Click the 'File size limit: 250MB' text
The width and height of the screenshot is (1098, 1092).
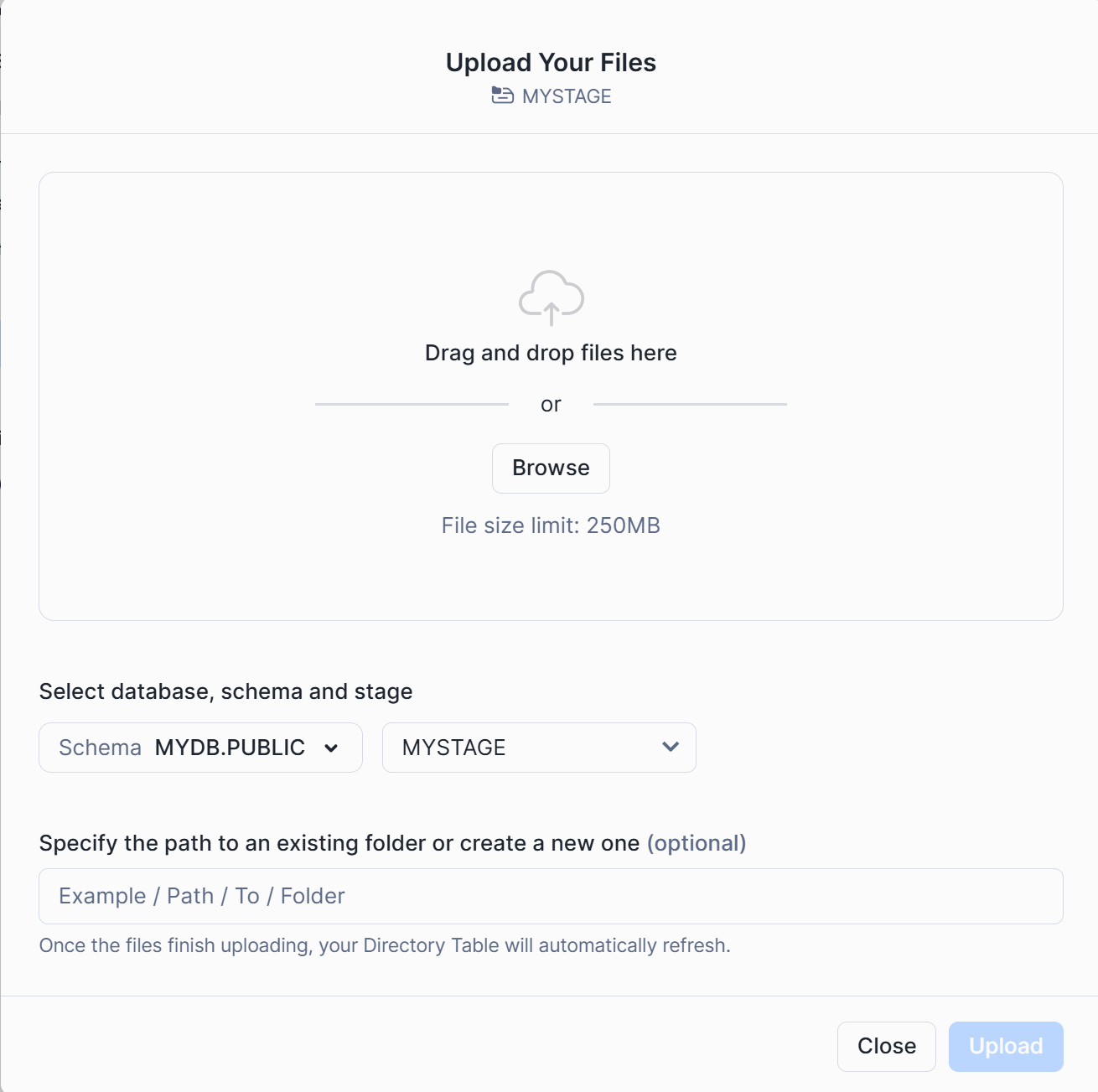click(551, 525)
